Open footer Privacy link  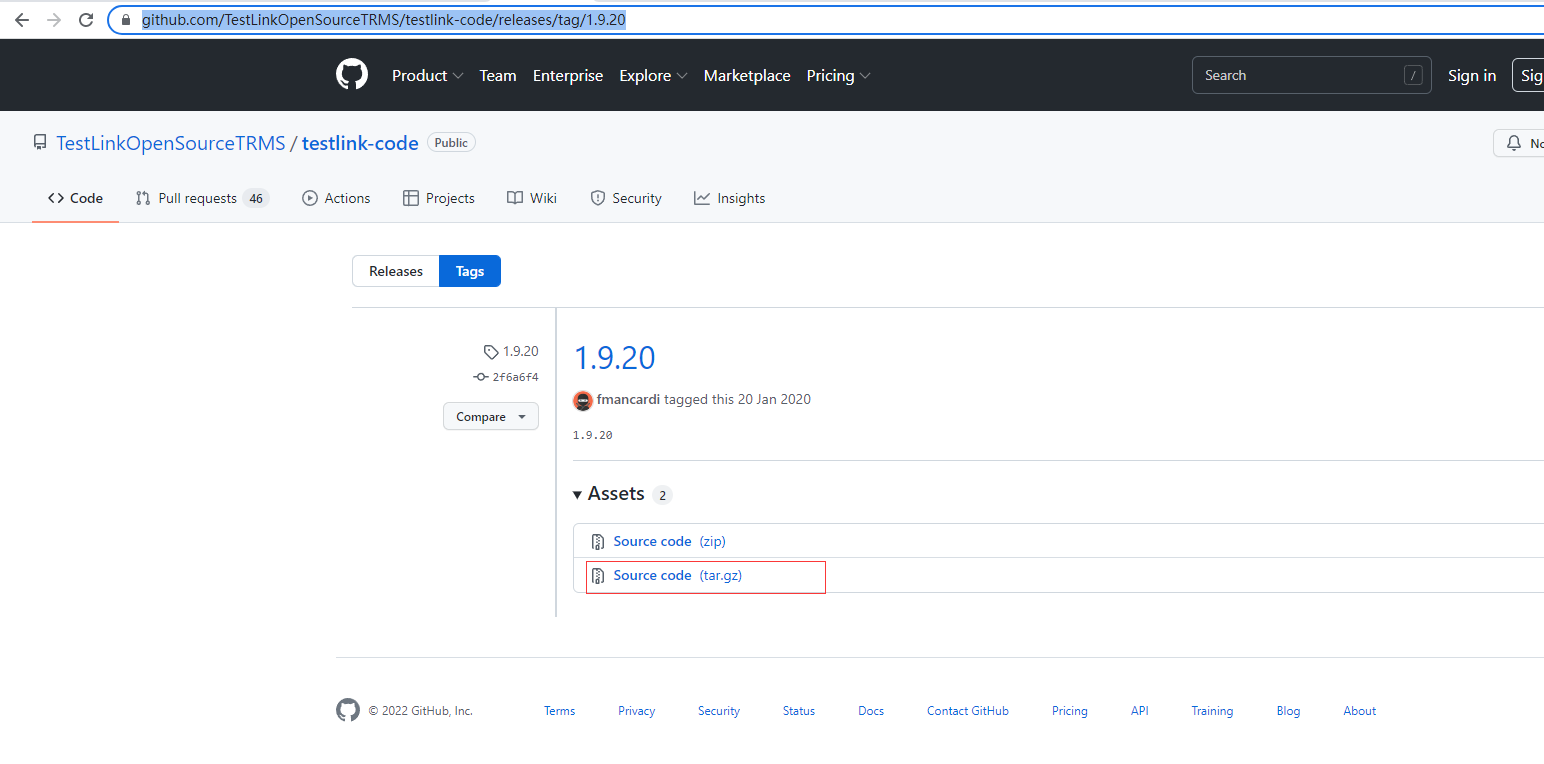(x=637, y=711)
